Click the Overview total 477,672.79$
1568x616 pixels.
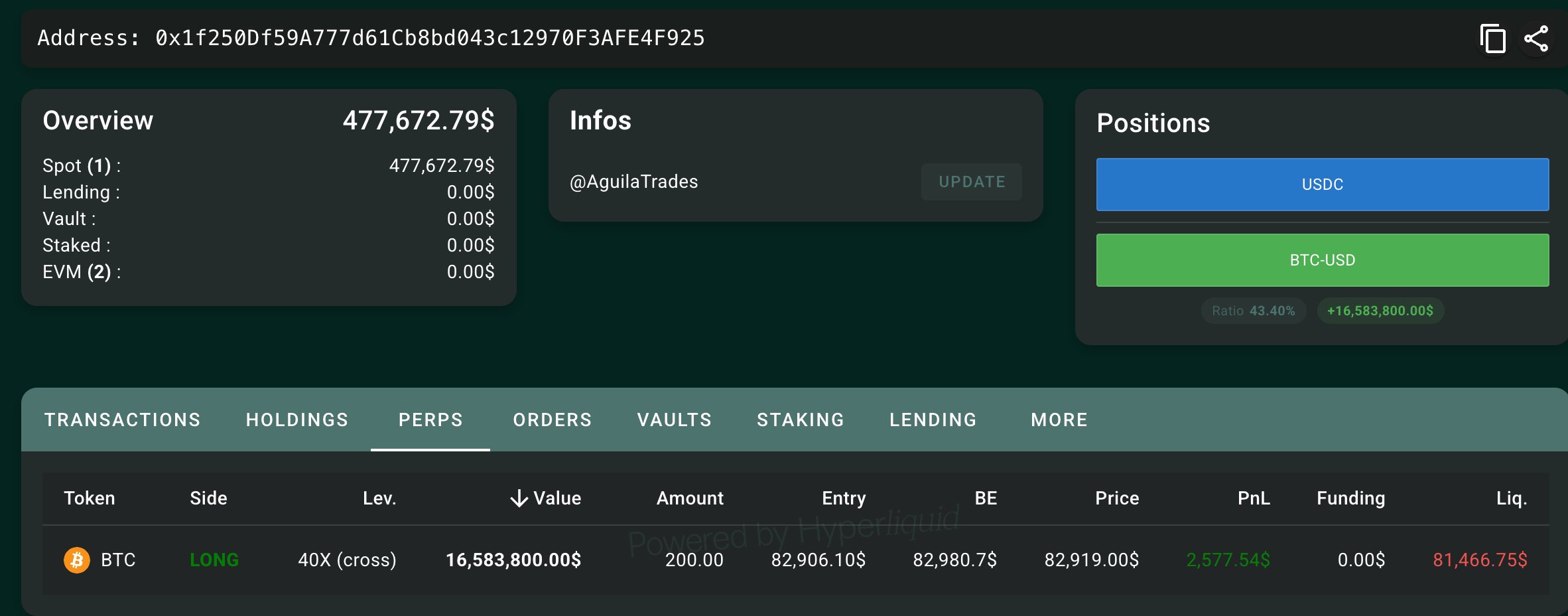[419, 121]
